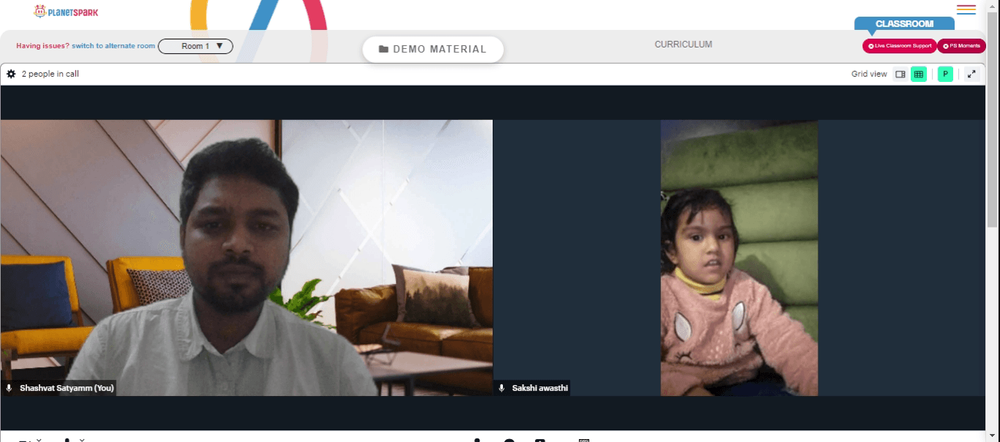This screenshot has height=442, width=1000.
Task: Open call settings gear icon
Action: (x=11, y=74)
